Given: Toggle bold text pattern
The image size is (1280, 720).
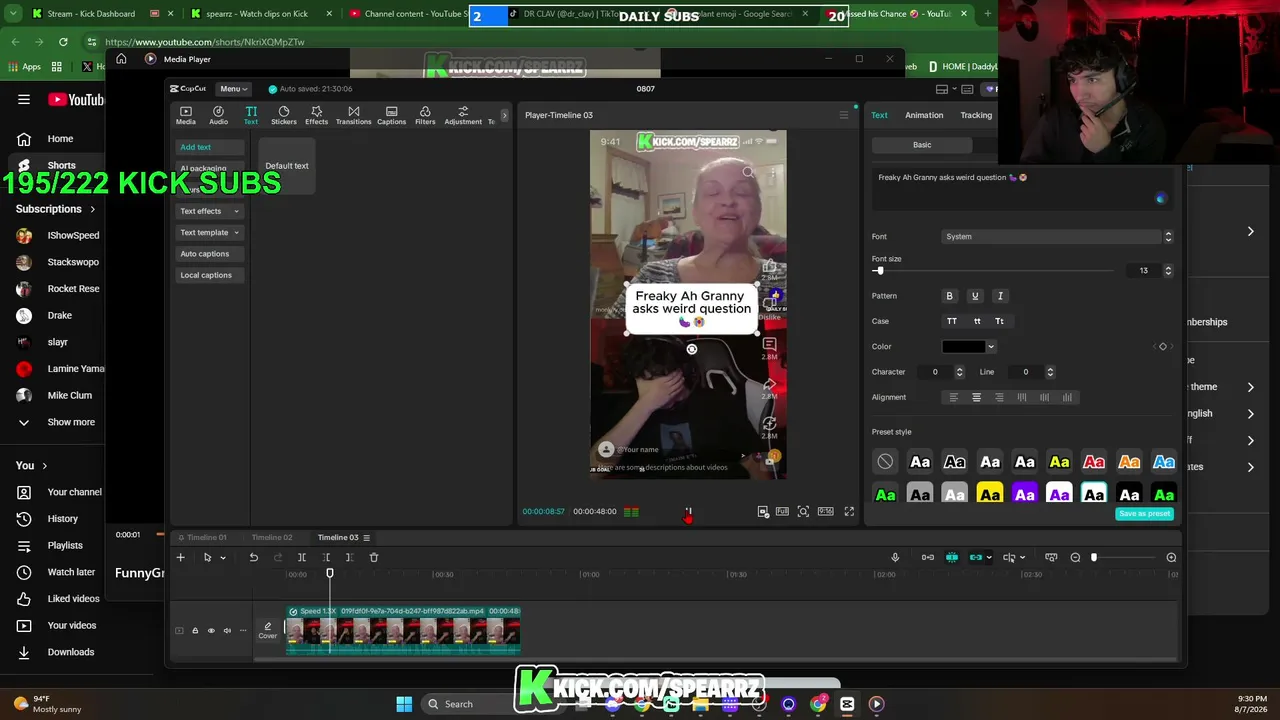Looking at the screenshot, I should tap(949, 296).
